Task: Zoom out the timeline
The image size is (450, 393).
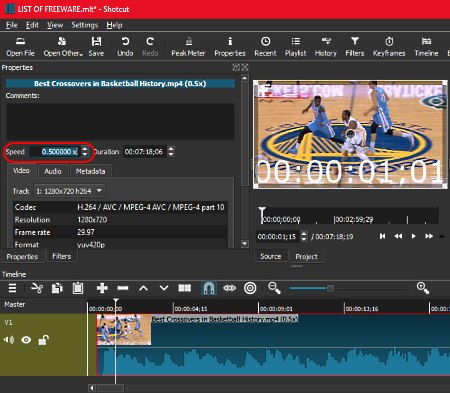Action: click(x=274, y=288)
